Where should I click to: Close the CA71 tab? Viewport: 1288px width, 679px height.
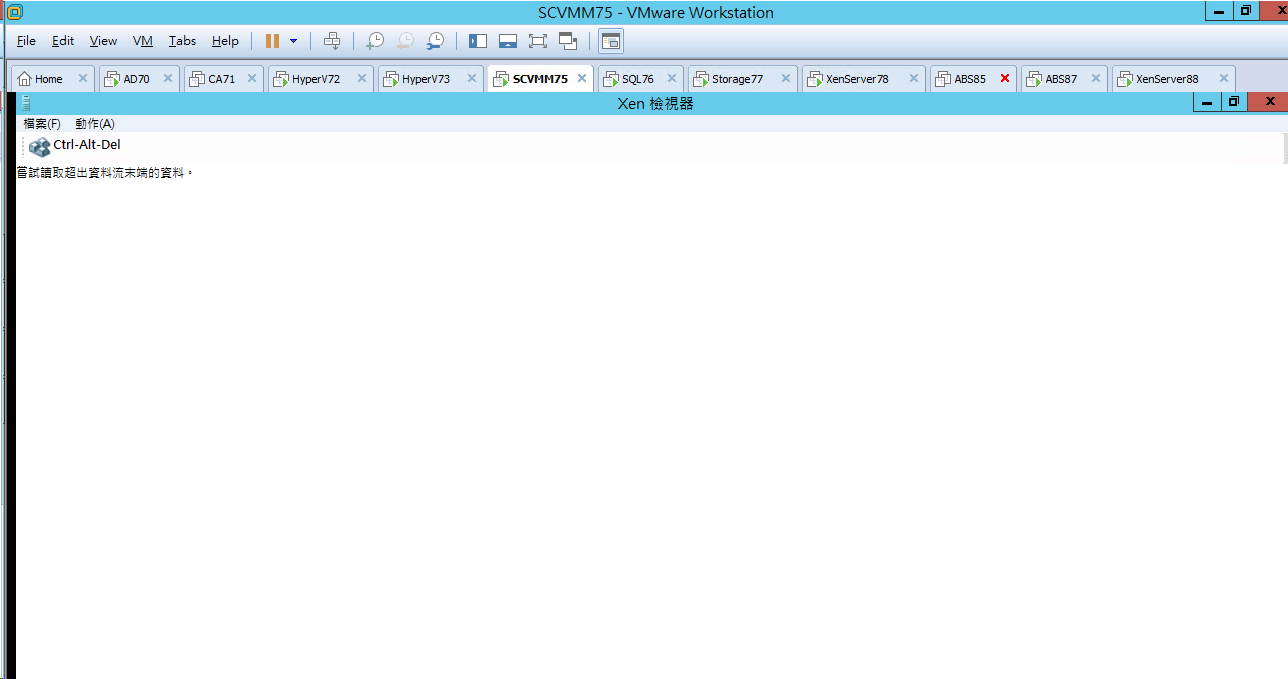[x=252, y=78]
